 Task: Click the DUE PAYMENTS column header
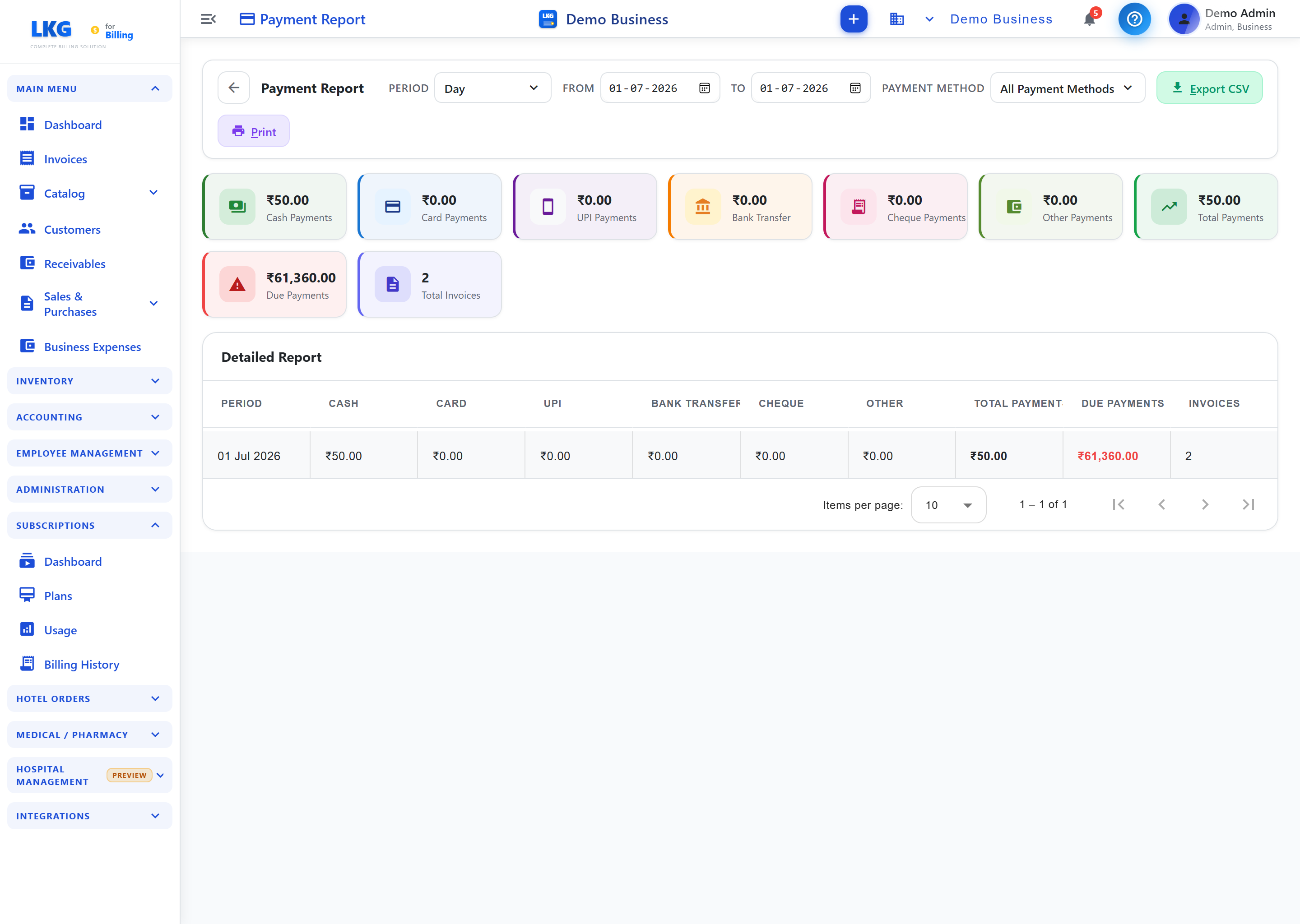click(x=1123, y=403)
